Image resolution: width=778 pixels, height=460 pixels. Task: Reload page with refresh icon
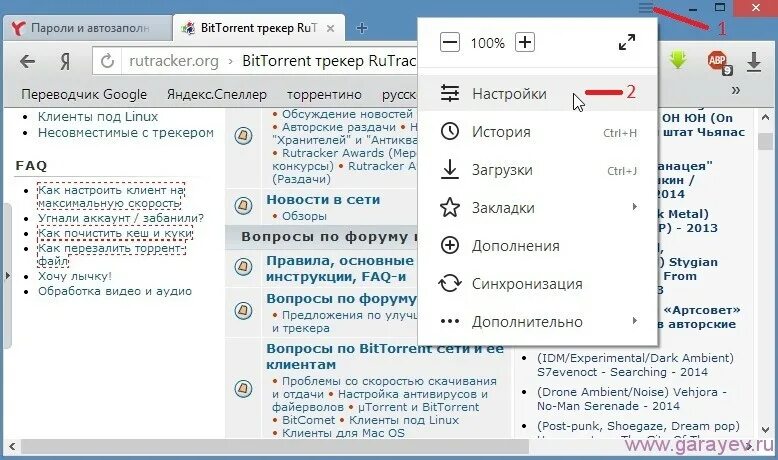(x=107, y=61)
